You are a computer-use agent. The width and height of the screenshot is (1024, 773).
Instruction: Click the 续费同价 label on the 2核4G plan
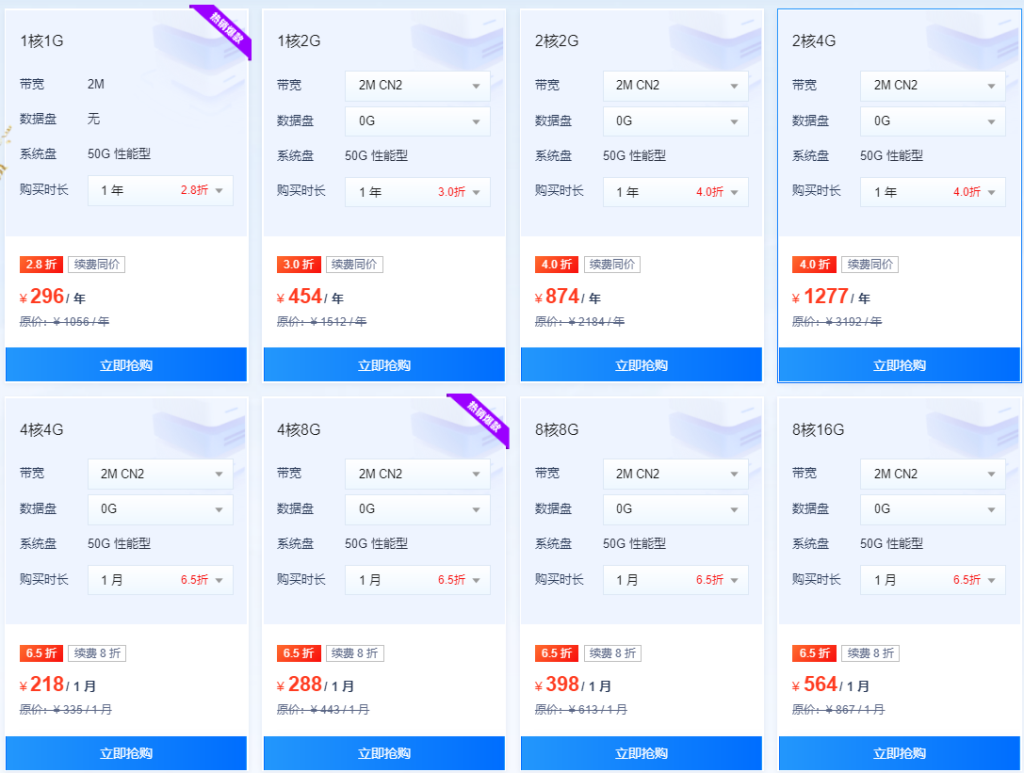[867, 264]
